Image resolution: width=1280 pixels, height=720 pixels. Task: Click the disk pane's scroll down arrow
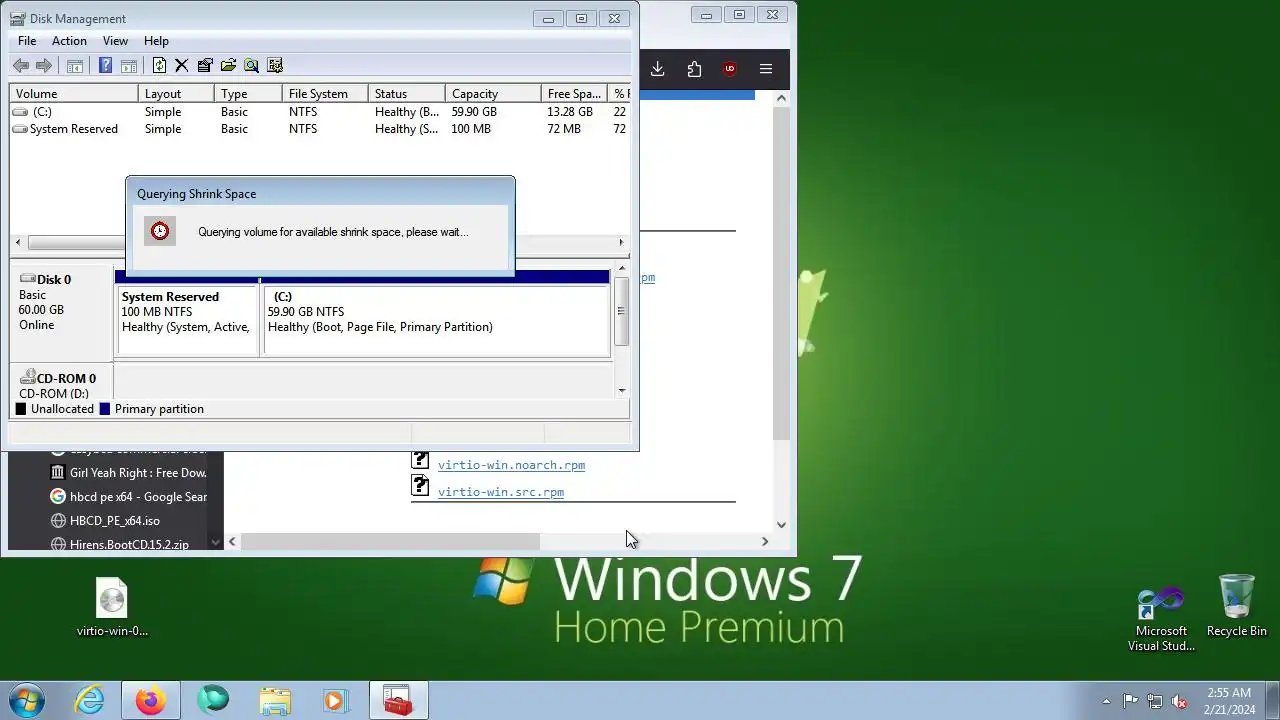point(622,390)
